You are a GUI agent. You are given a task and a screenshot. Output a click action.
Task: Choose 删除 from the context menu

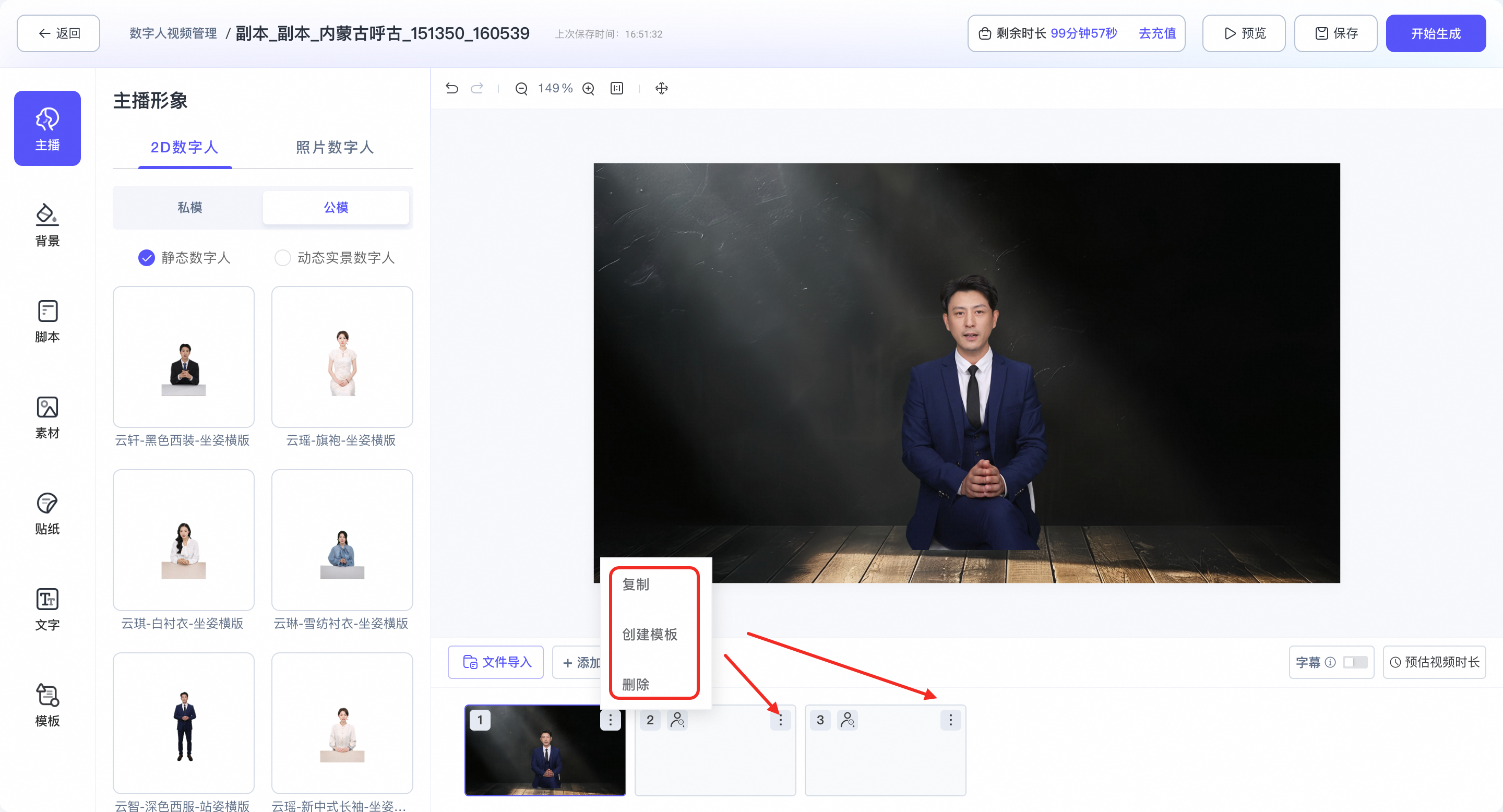[636, 684]
